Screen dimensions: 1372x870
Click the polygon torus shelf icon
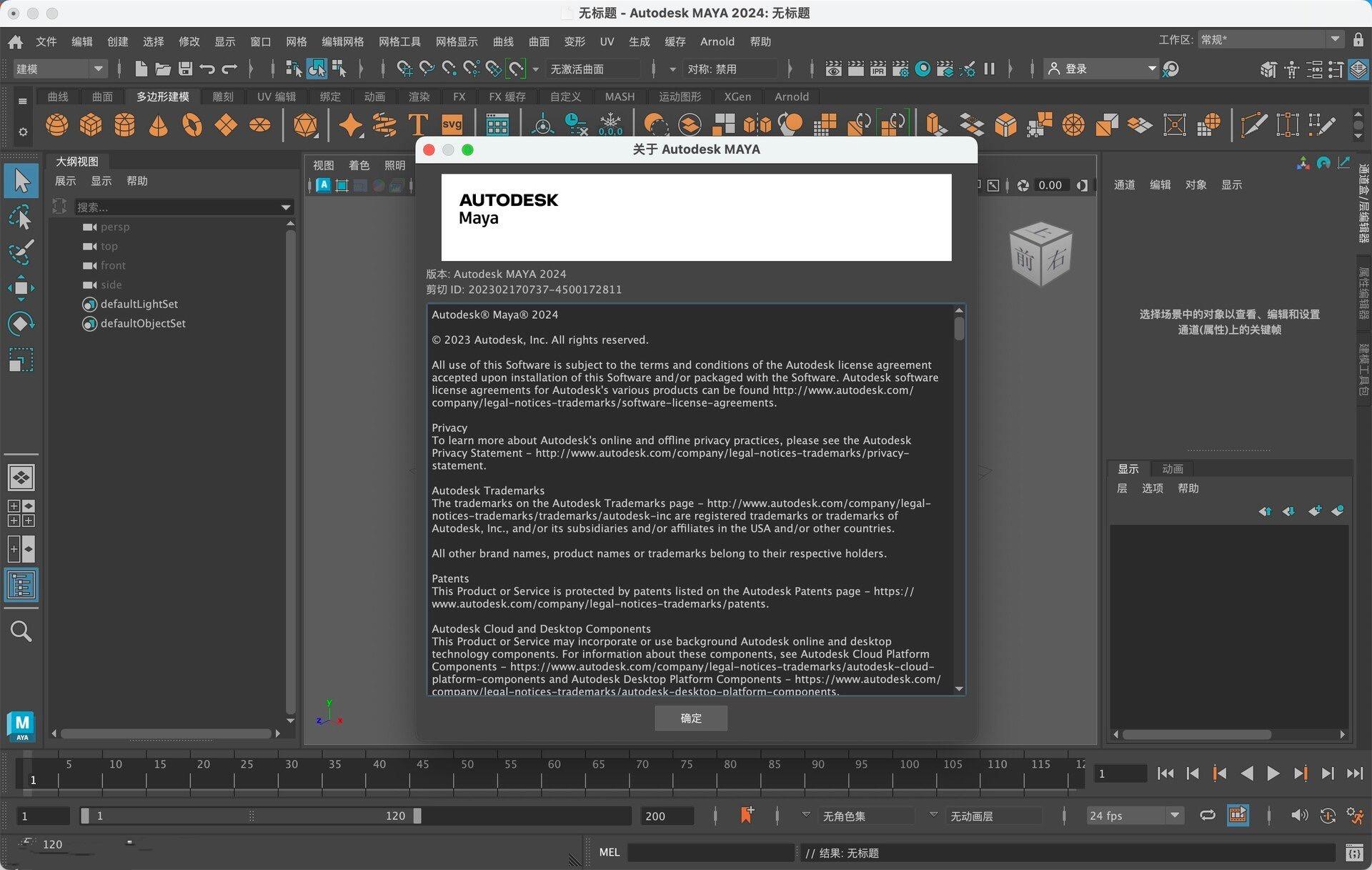pos(192,125)
